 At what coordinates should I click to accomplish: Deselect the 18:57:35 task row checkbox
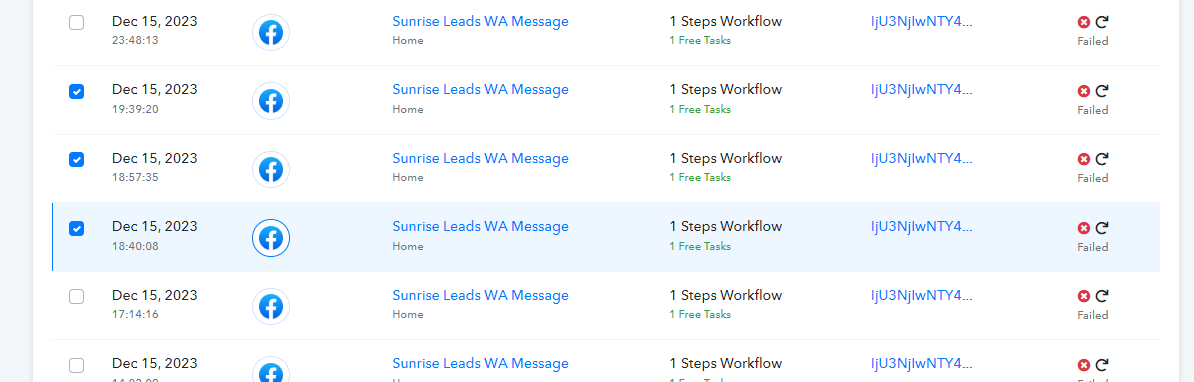coord(77,160)
